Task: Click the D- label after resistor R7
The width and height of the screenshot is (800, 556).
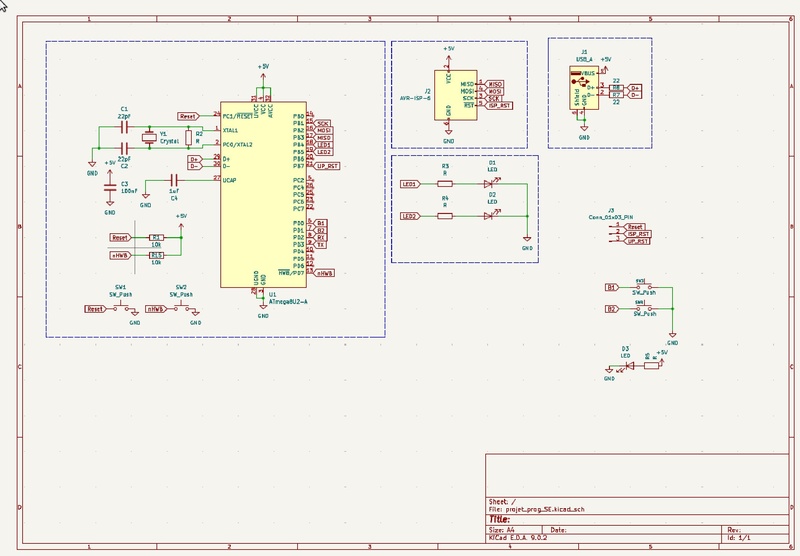Action: pos(634,95)
